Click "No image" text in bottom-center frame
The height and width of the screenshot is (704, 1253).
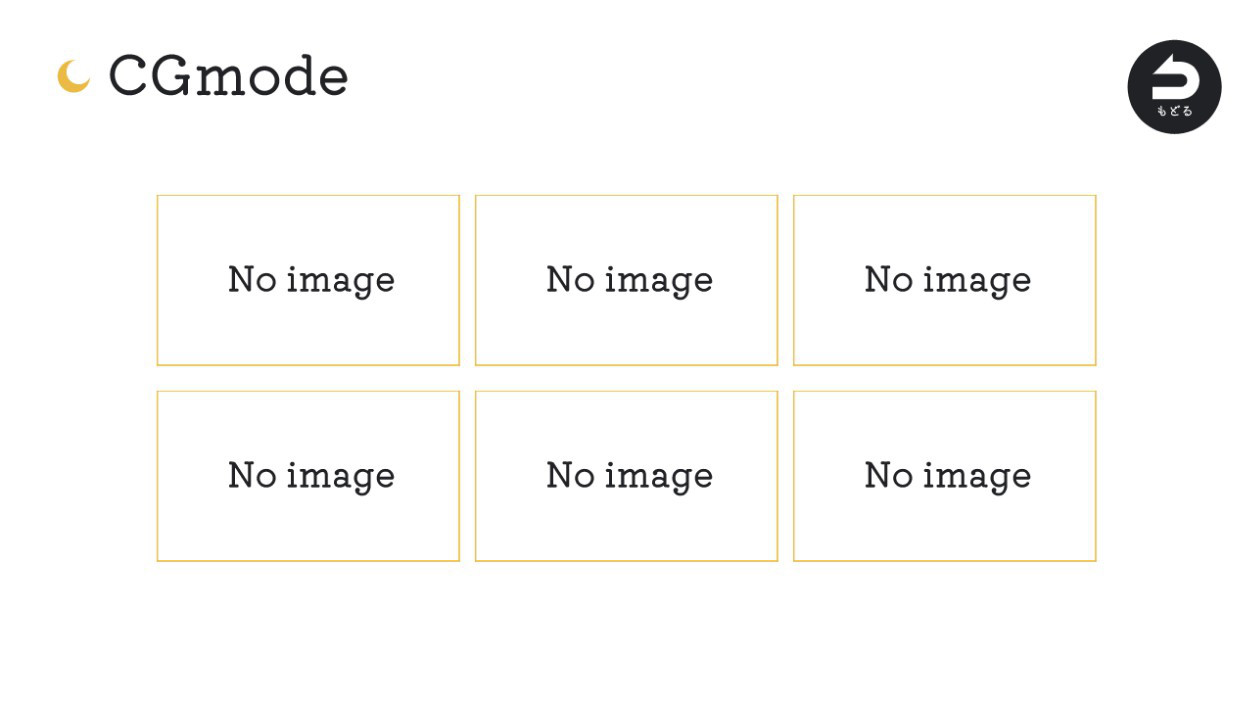[x=629, y=476]
